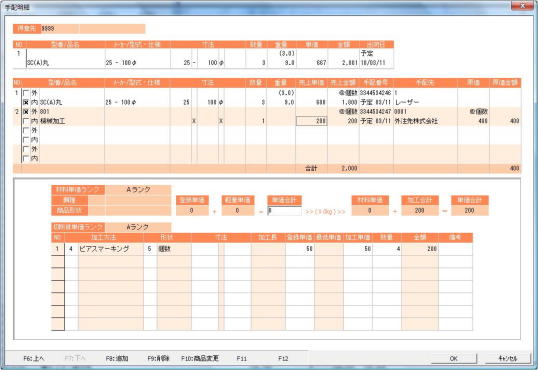The width and height of the screenshot is (538, 370).
Task: Click the 個数 shape cell in processing table
Action: [x=174, y=249]
